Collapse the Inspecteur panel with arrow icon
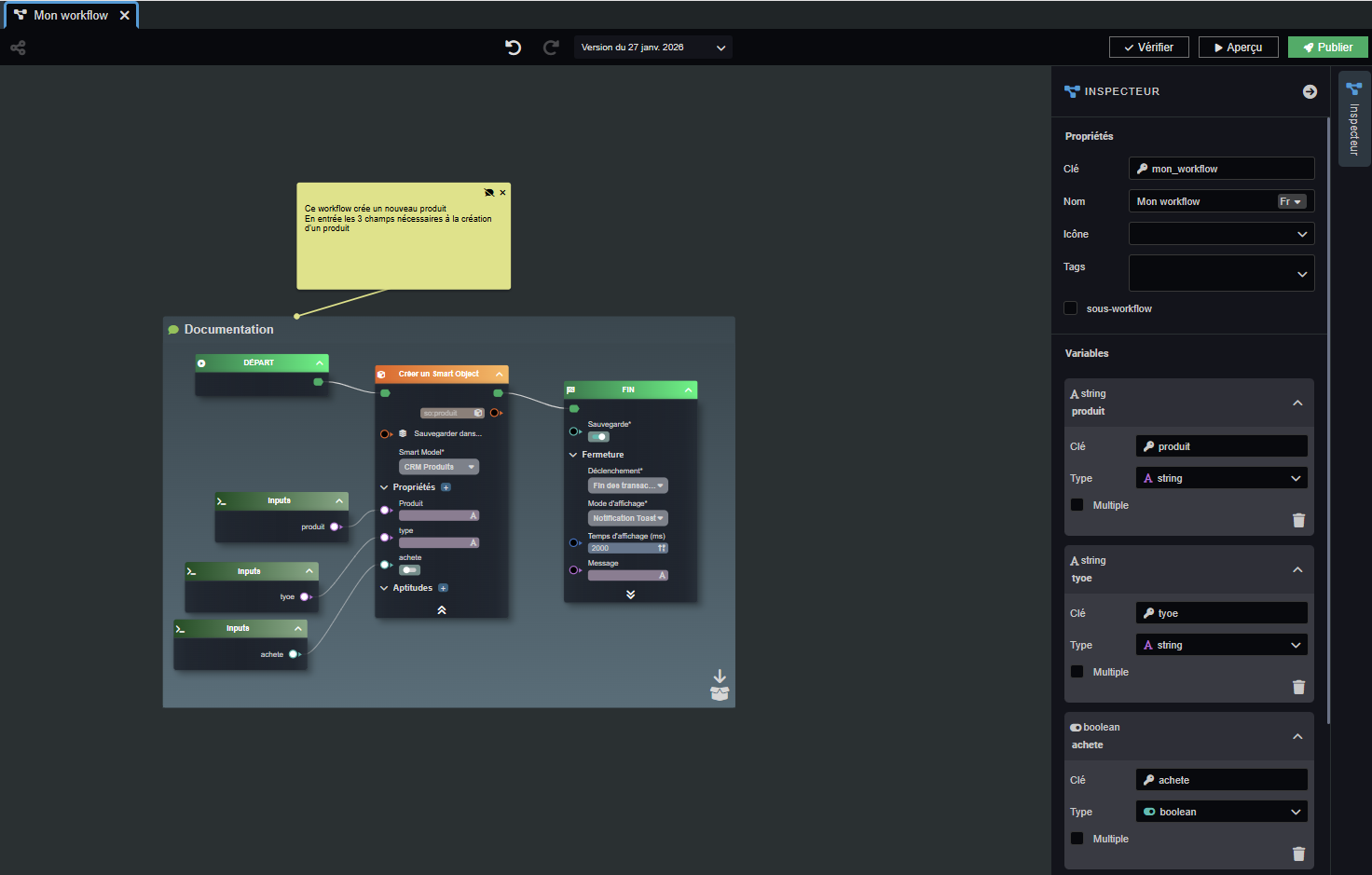 coord(1310,91)
